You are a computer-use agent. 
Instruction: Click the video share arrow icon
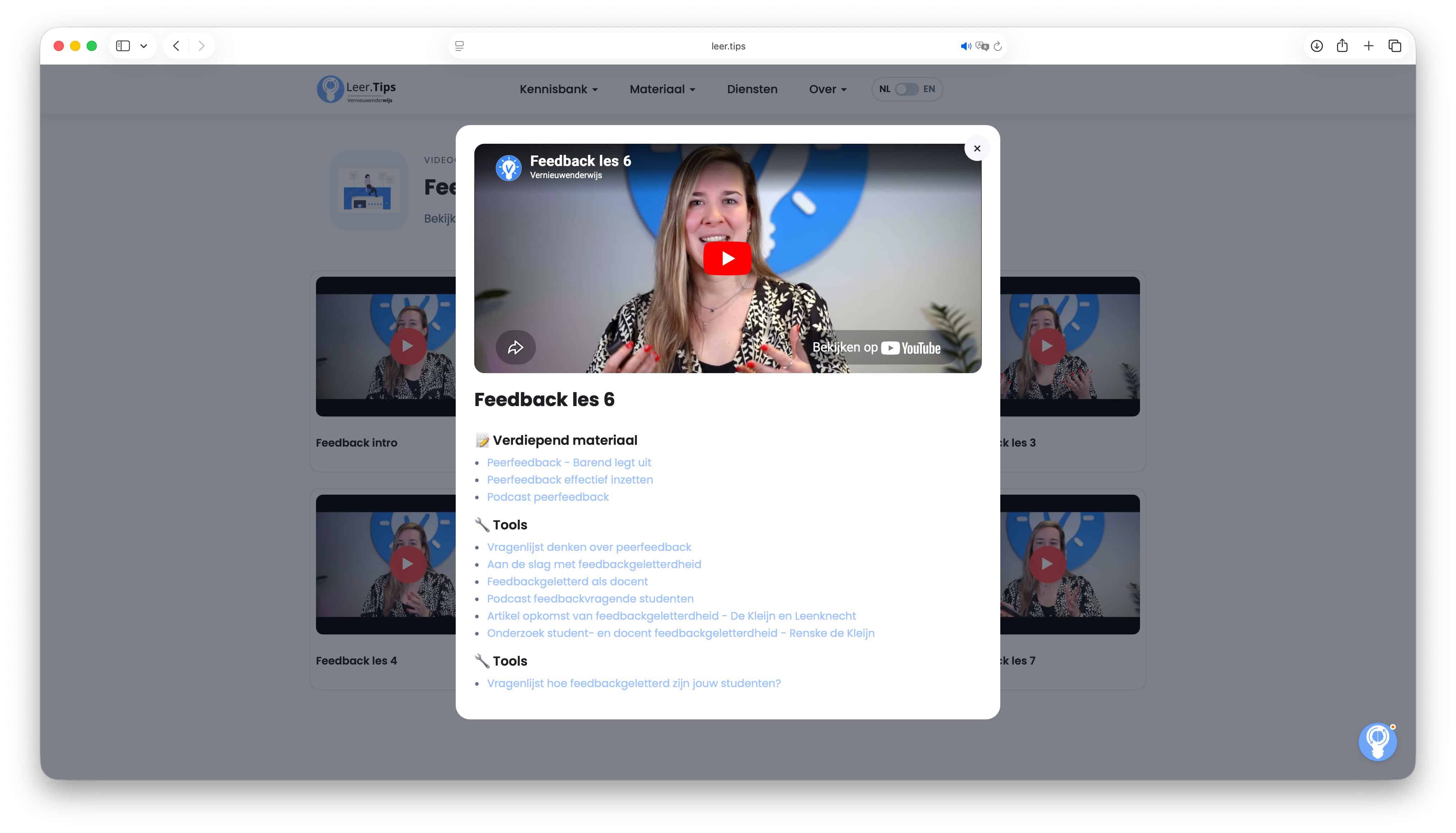(x=515, y=347)
